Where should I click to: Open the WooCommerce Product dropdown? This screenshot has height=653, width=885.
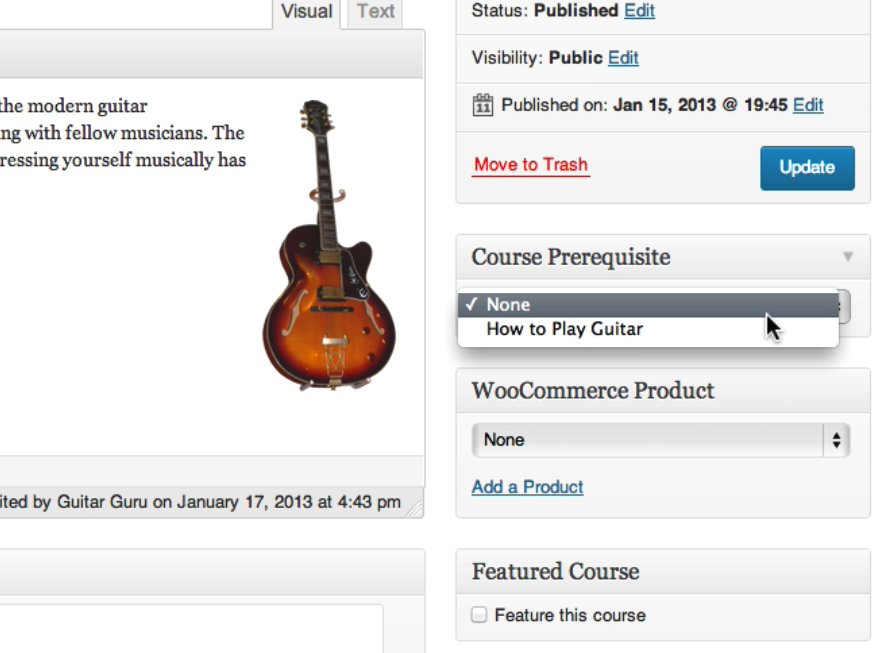coord(660,439)
